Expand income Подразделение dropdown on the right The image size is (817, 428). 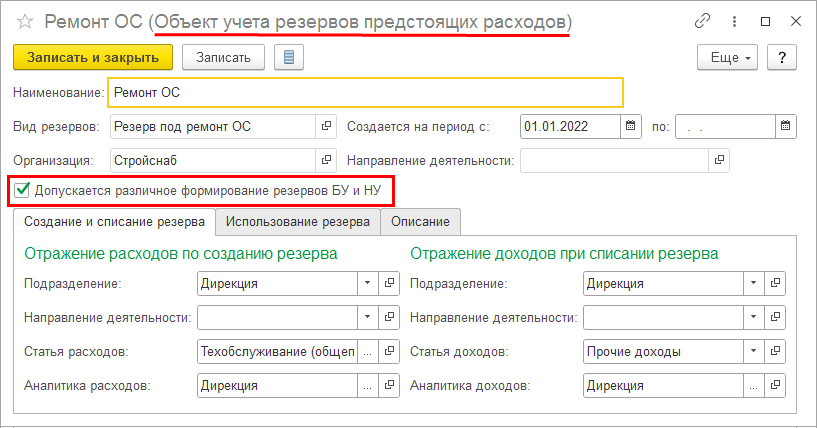[752, 284]
